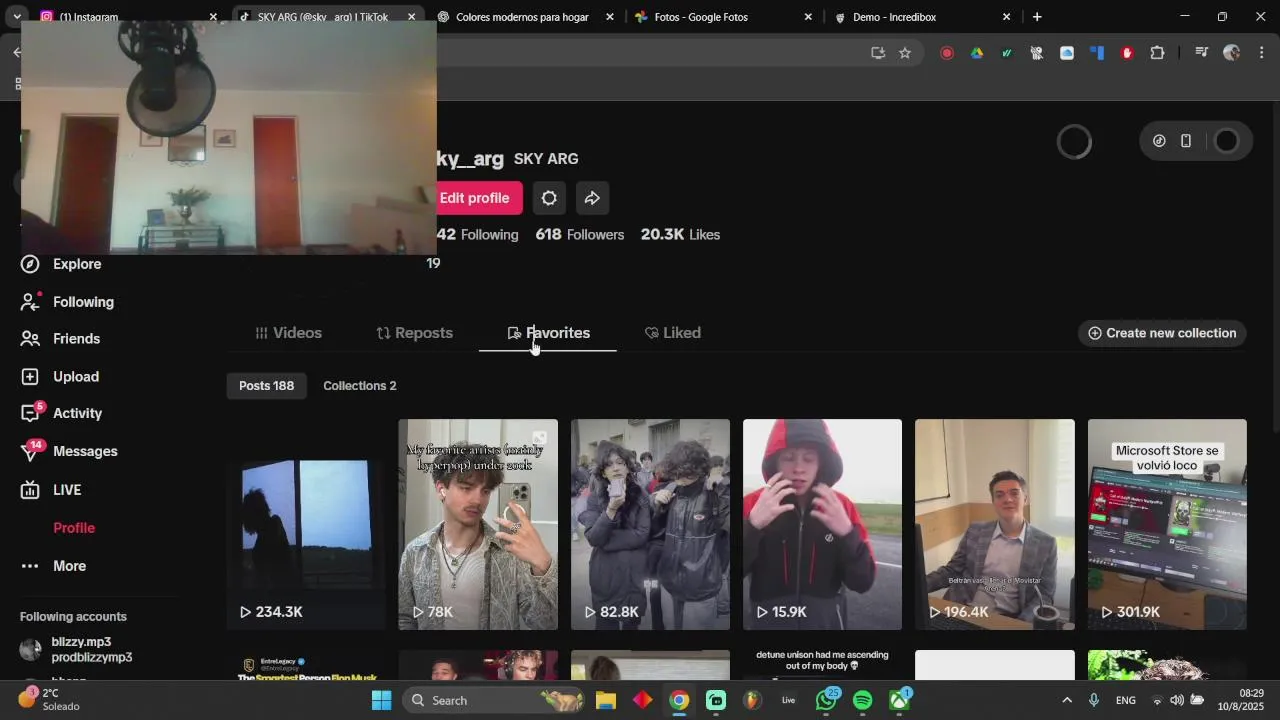Viewport: 1280px width, 720px height.
Task: Open Spotify from the taskbar
Action: [x=863, y=700]
